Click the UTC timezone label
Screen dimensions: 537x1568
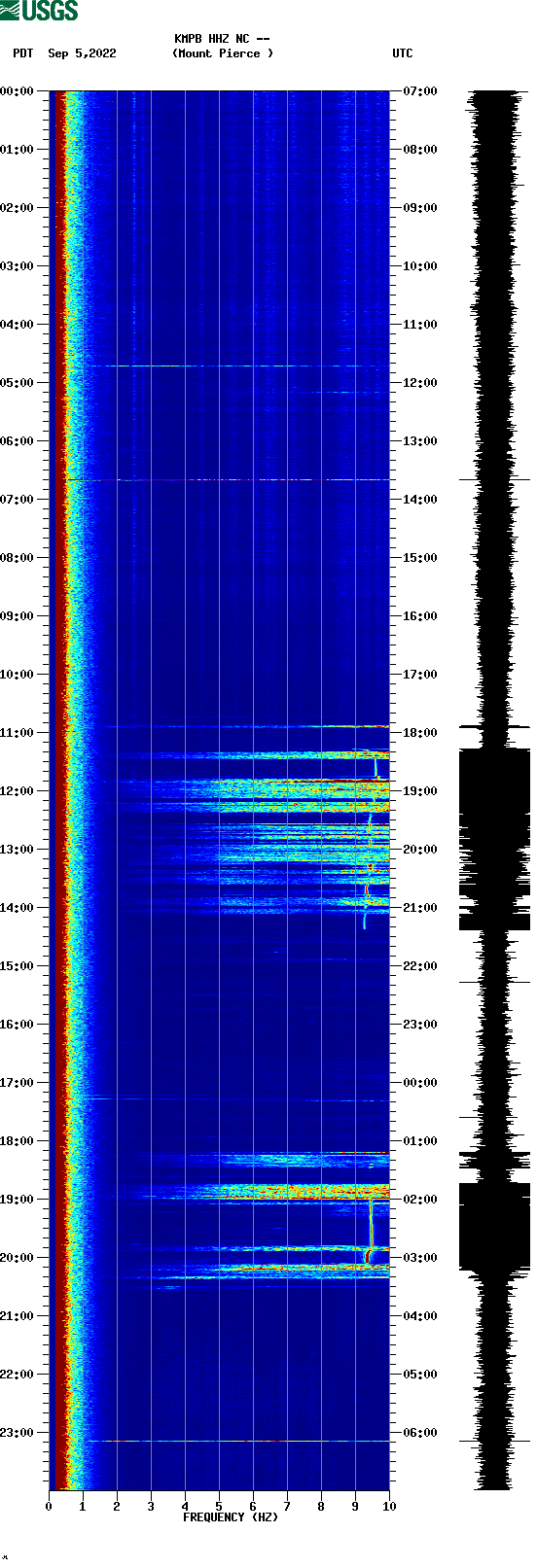click(x=403, y=53)
